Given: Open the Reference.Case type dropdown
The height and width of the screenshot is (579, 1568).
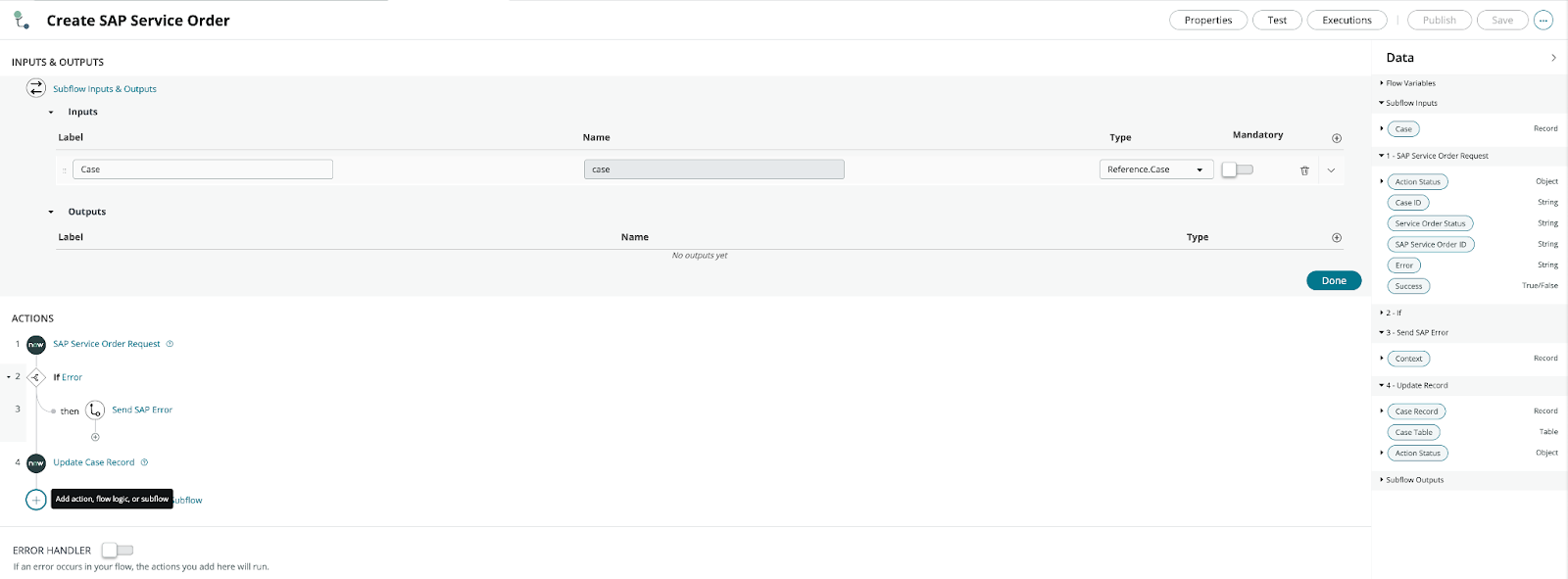Looking at the screenshot, I should click(1156, 169).
